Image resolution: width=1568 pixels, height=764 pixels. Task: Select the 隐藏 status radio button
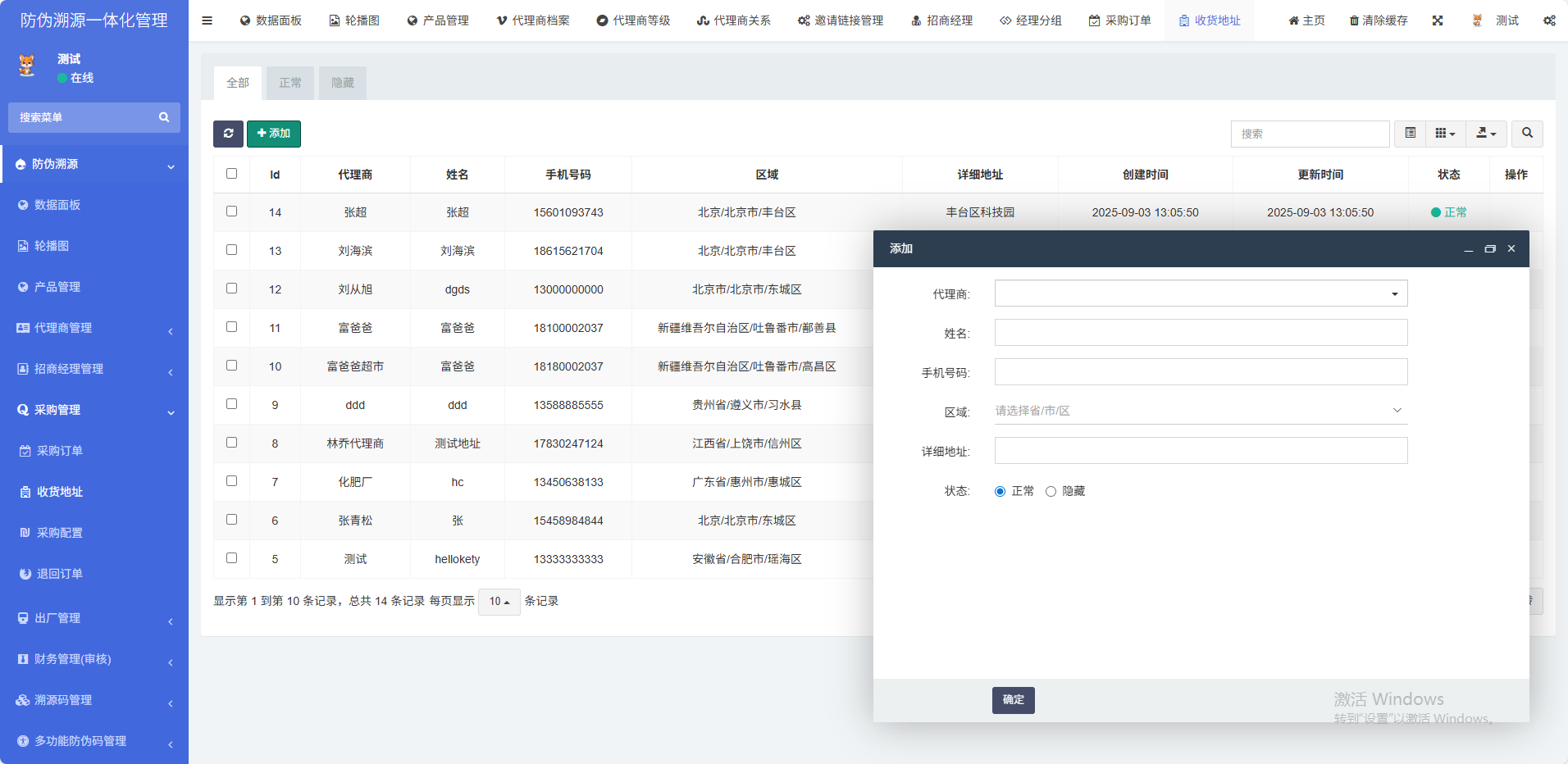tap(1051, 492)
